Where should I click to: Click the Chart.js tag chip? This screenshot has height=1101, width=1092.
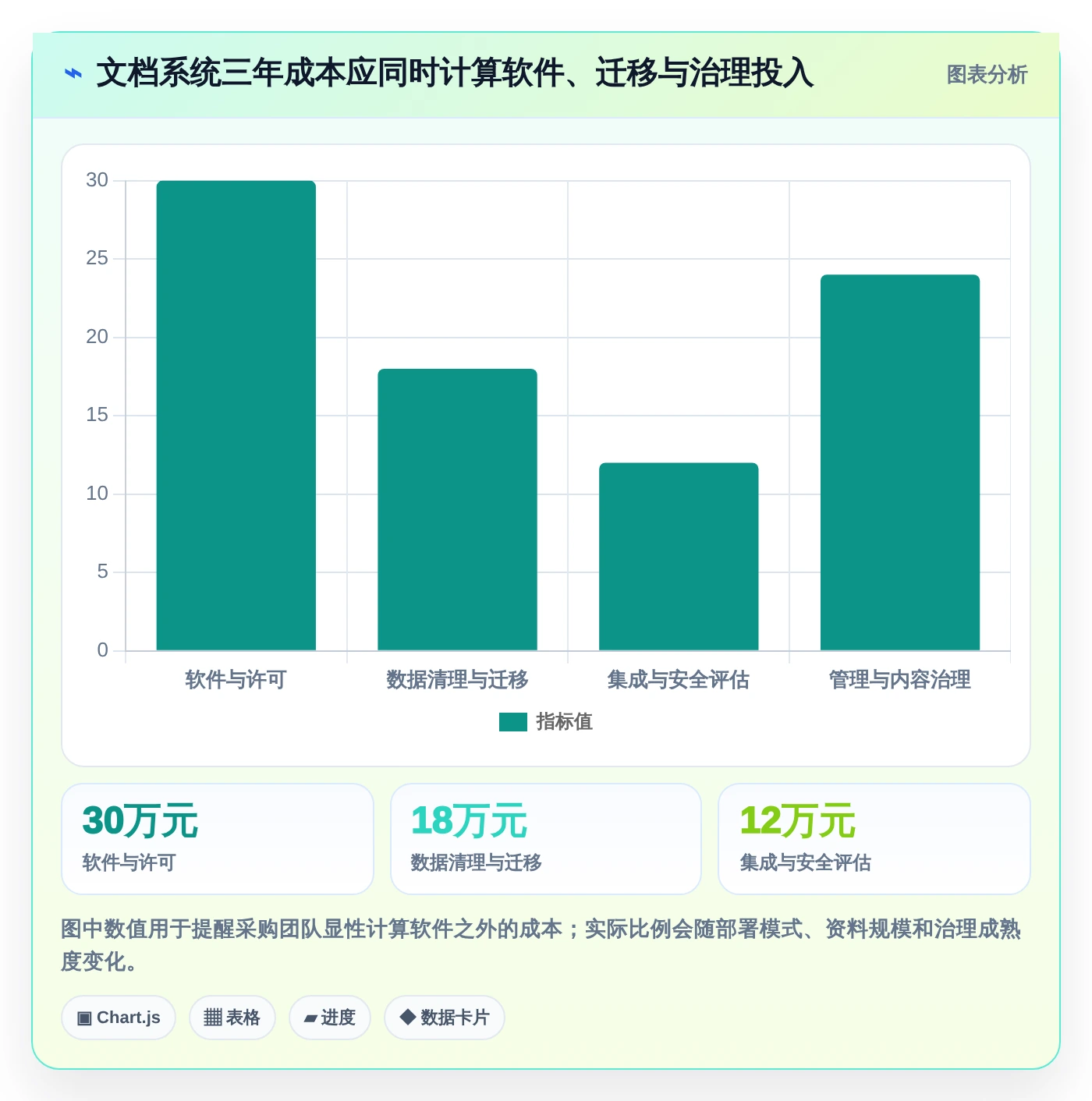(119, 1018)
